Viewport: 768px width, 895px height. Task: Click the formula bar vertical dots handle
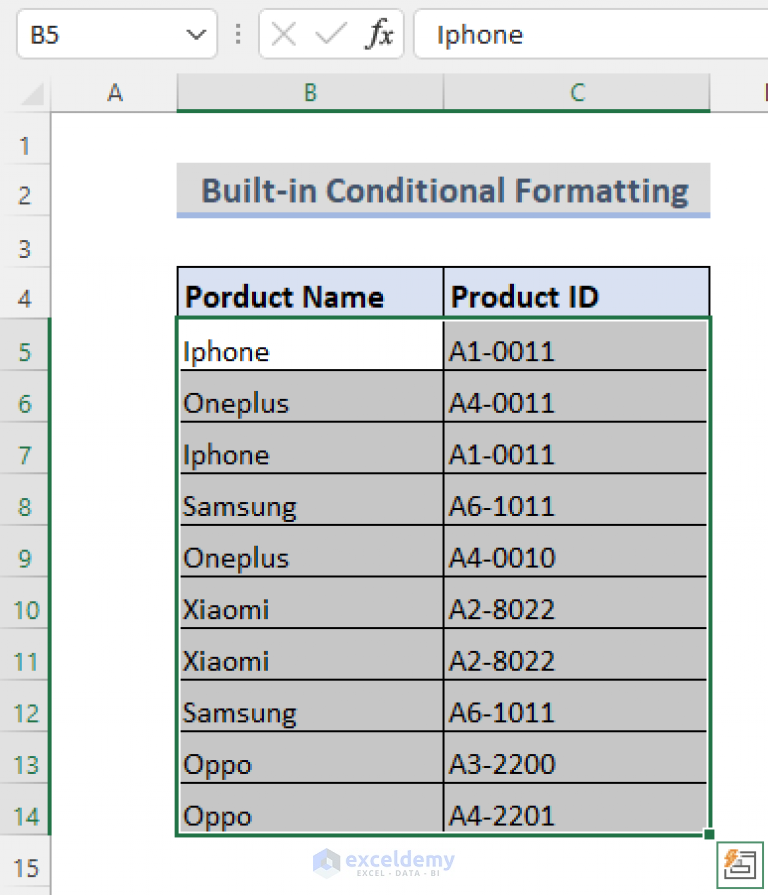click(238, 34)
